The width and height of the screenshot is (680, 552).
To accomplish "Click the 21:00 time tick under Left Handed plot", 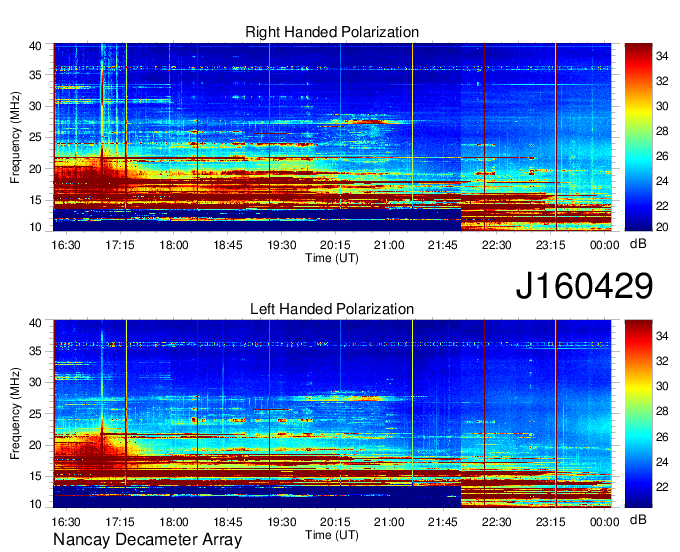I will [x=389, y=522].
